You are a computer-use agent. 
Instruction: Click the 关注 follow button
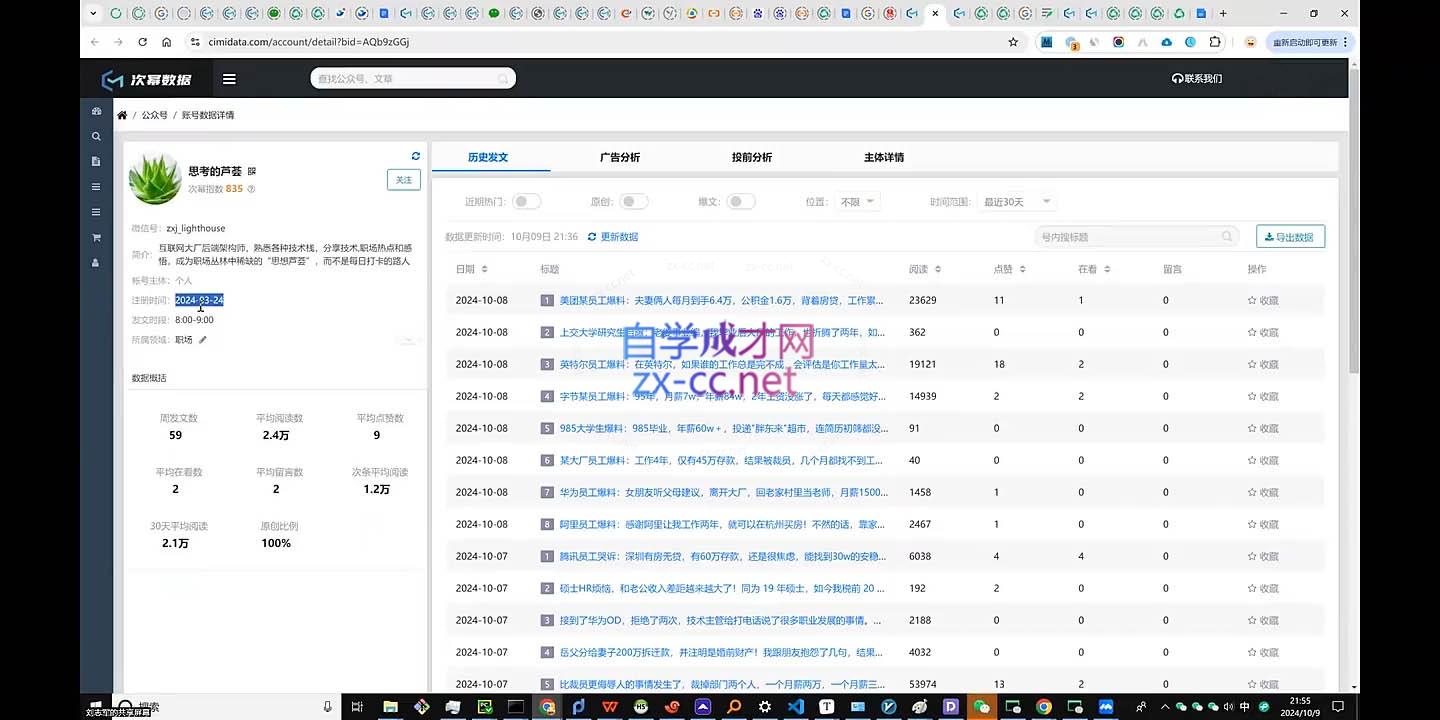(x=403, y=179)
